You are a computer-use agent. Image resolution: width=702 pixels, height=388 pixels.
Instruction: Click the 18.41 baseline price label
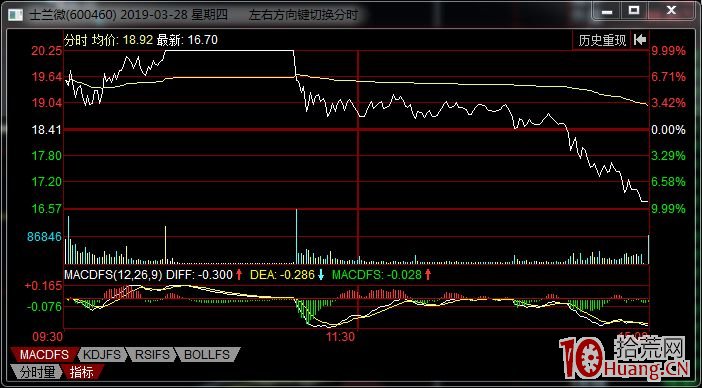point(46,130)
